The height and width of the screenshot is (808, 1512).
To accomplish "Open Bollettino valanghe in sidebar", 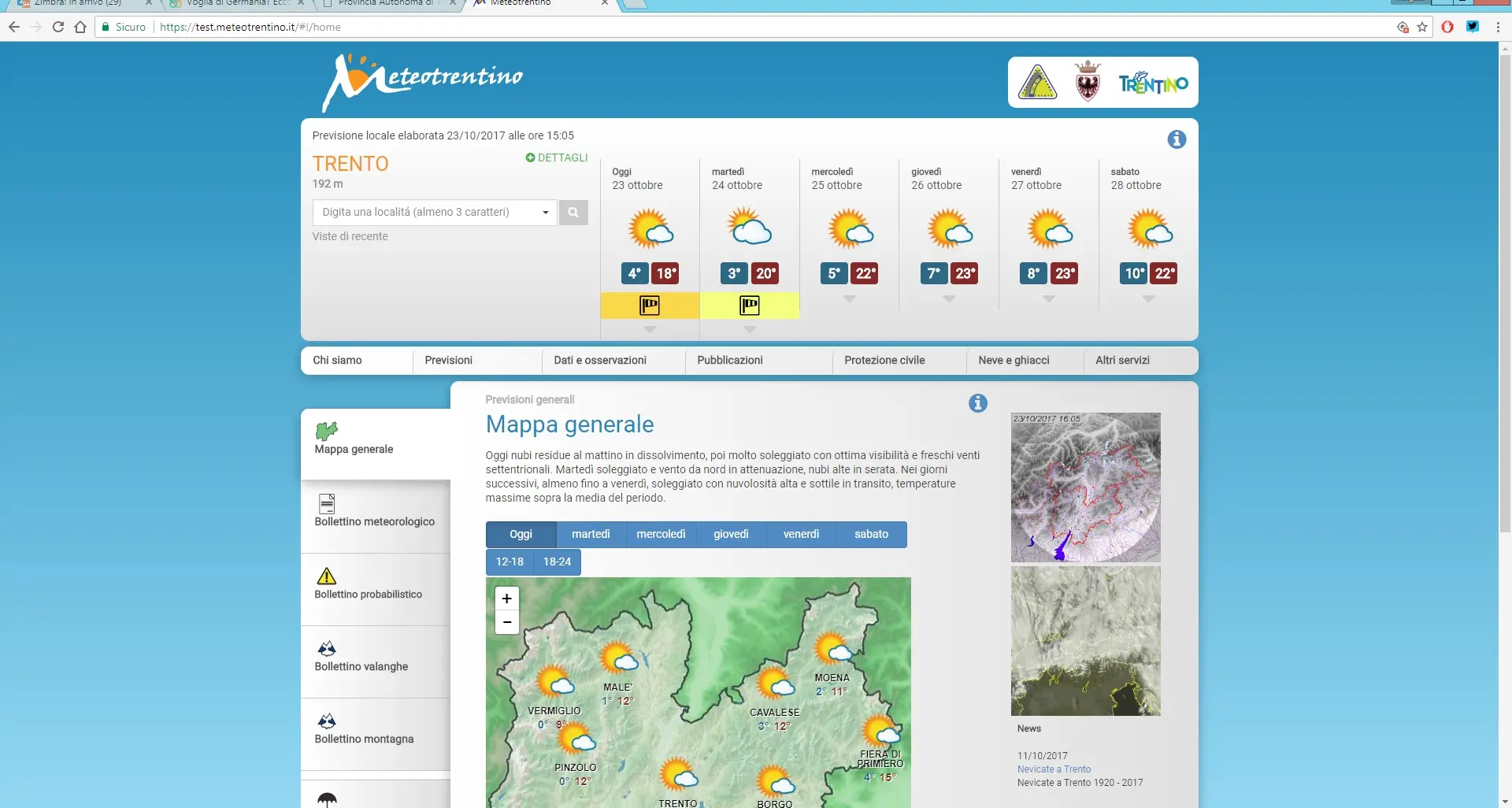I will [x=376, y=662].
